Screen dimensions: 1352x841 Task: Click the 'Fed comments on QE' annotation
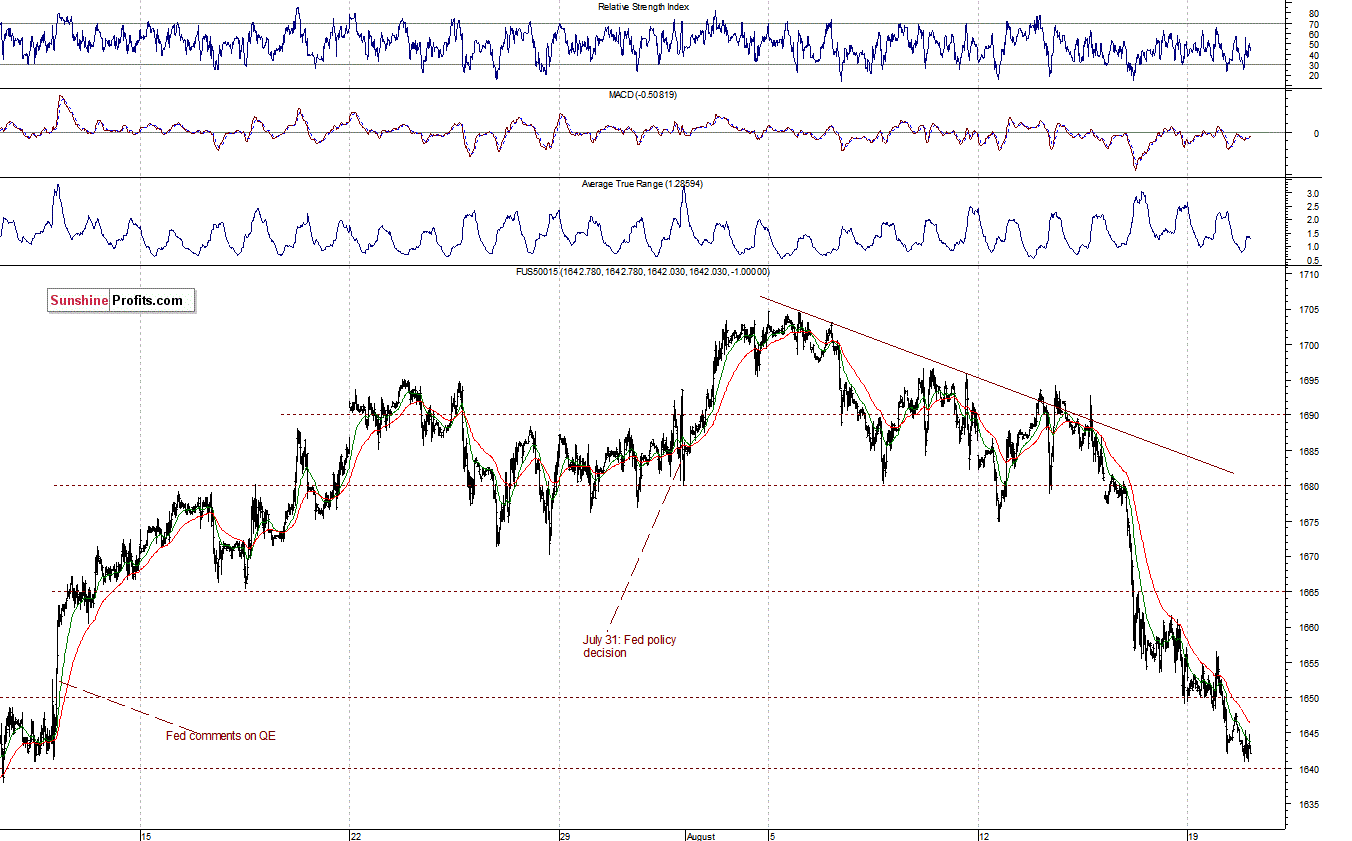(220, 736)
